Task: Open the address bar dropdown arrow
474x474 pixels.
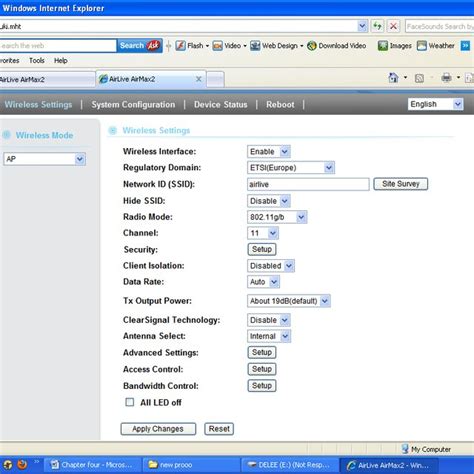Action: pyautogui.click(x=362, y=26)
